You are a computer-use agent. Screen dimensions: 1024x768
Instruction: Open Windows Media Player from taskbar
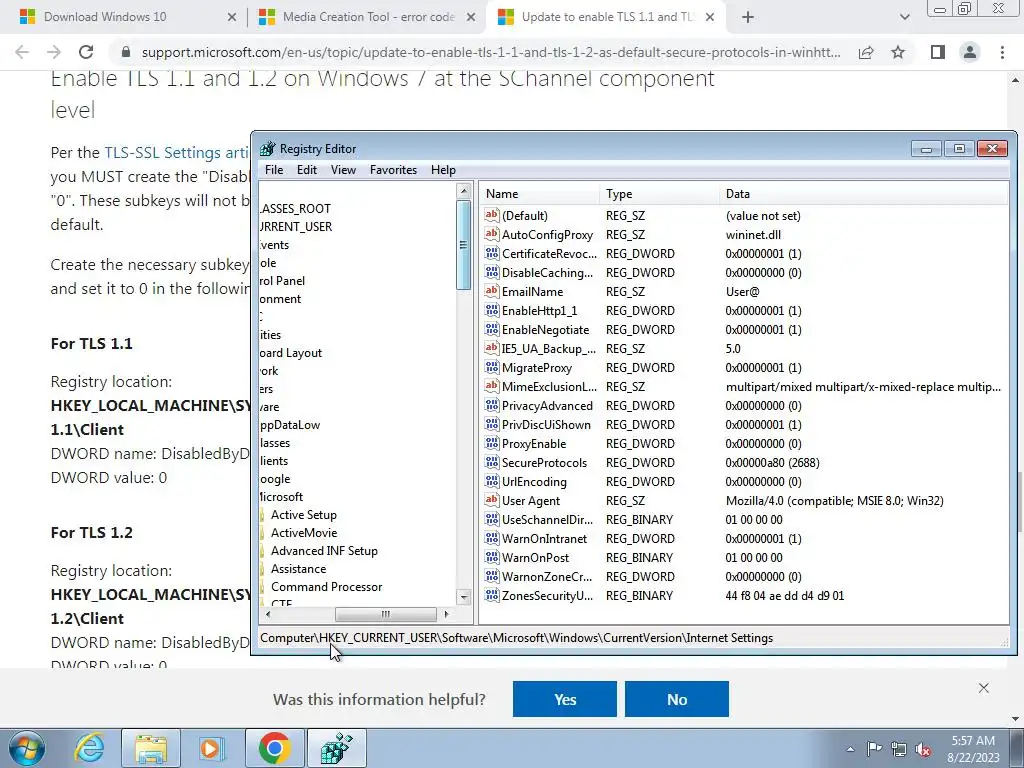click(x=210, y=748)
